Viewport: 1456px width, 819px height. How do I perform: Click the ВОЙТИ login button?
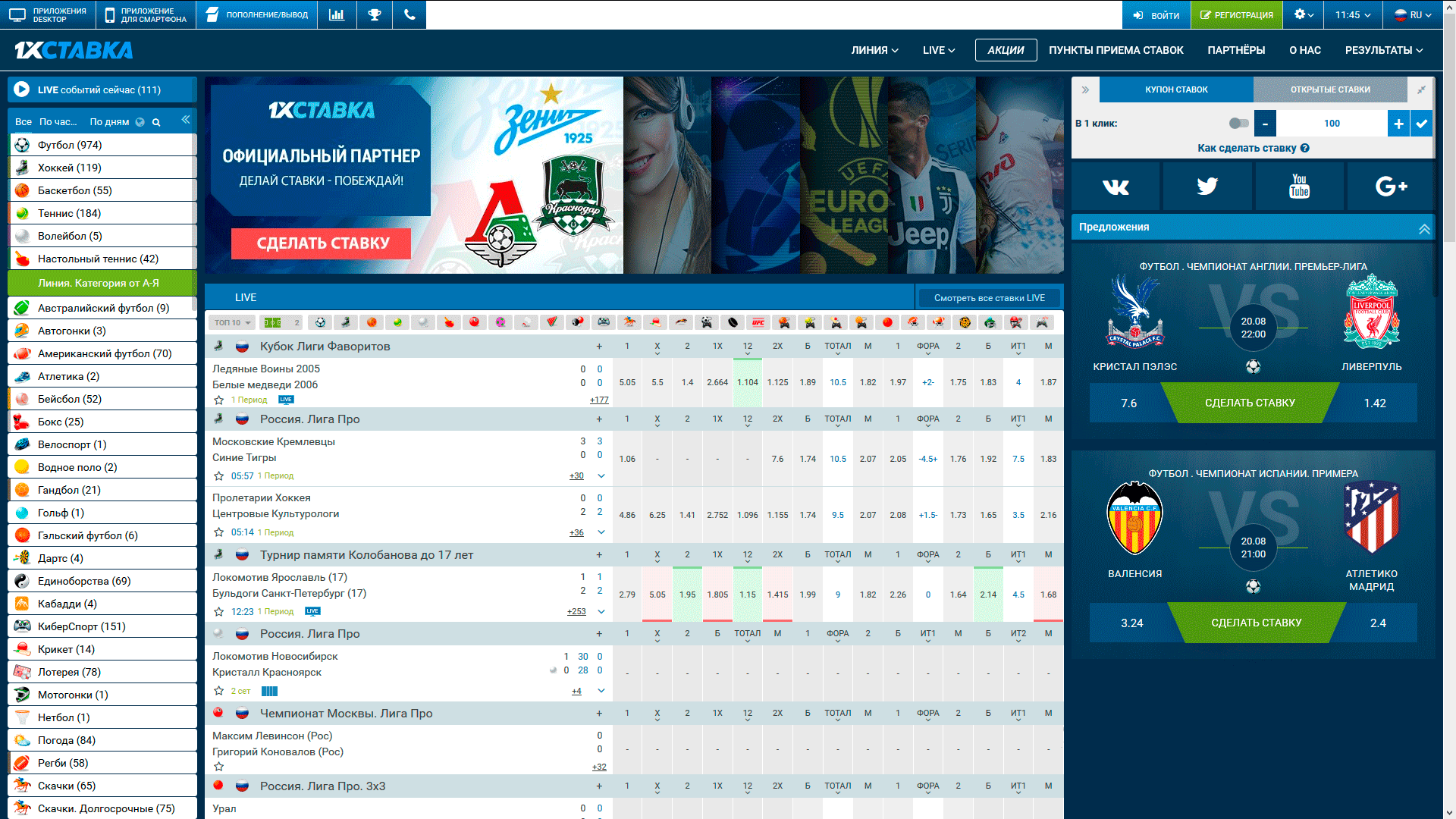[x=1156, y=14]
